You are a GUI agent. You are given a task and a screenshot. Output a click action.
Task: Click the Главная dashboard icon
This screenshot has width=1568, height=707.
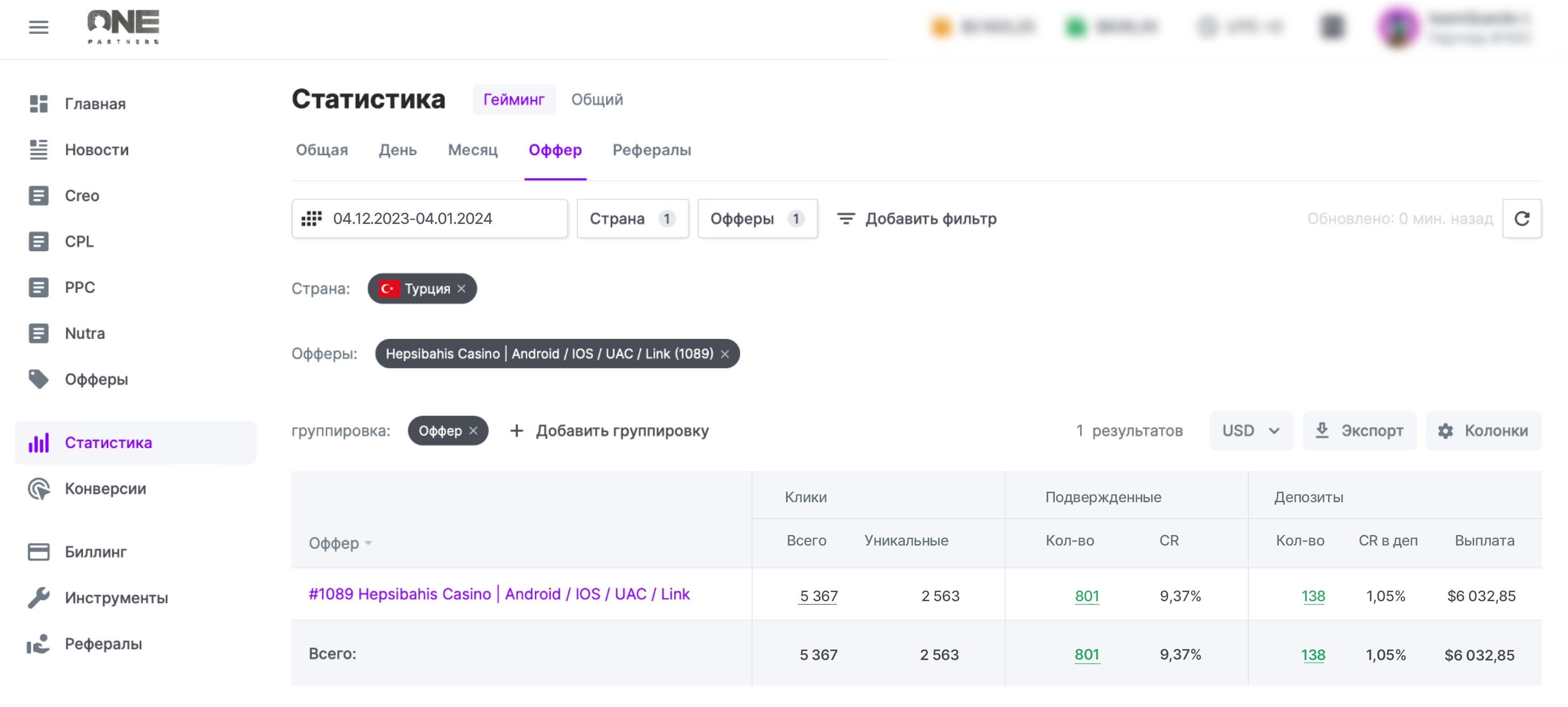coord(38,104)
